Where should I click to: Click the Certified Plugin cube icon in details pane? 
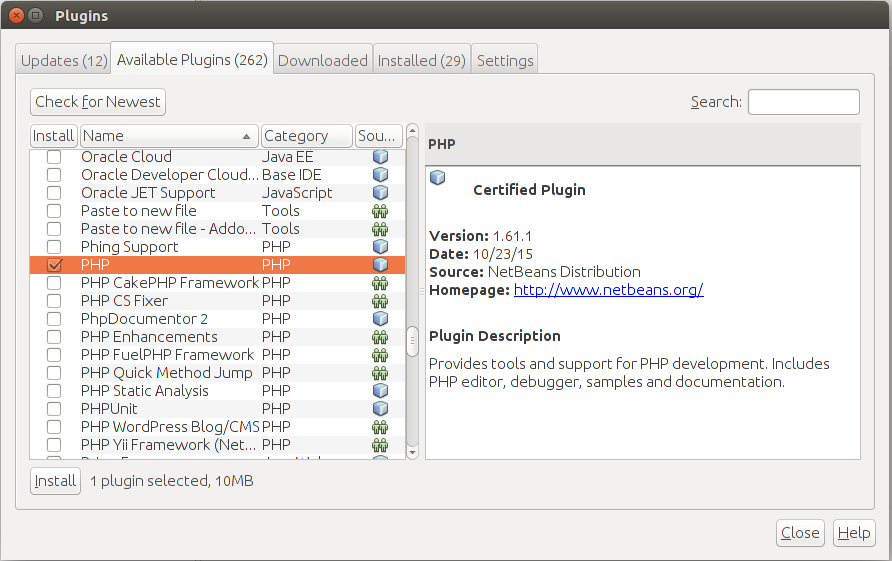coord(437,178)
